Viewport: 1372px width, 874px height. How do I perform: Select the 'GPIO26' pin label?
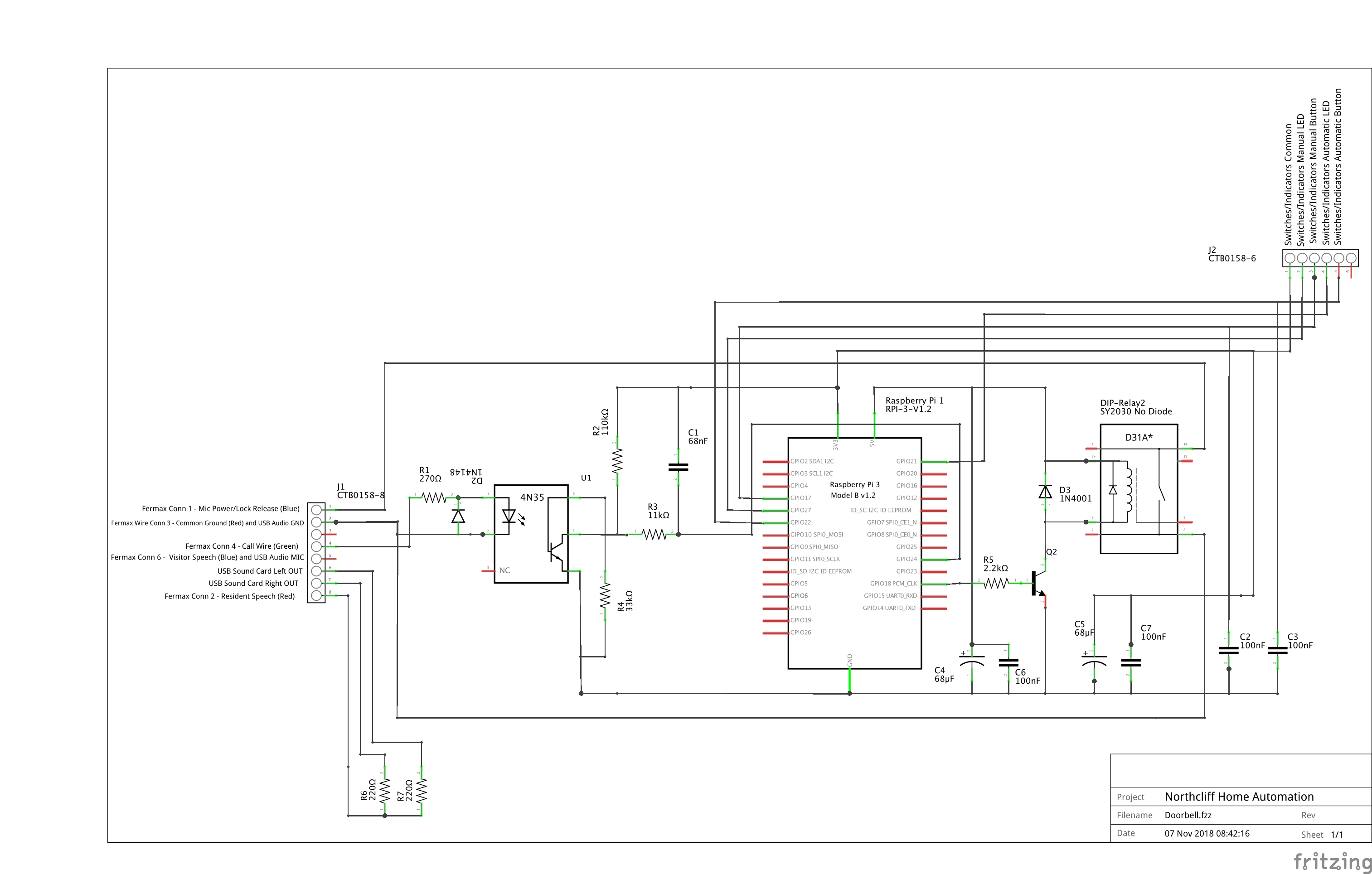click(x=800, y=633)
